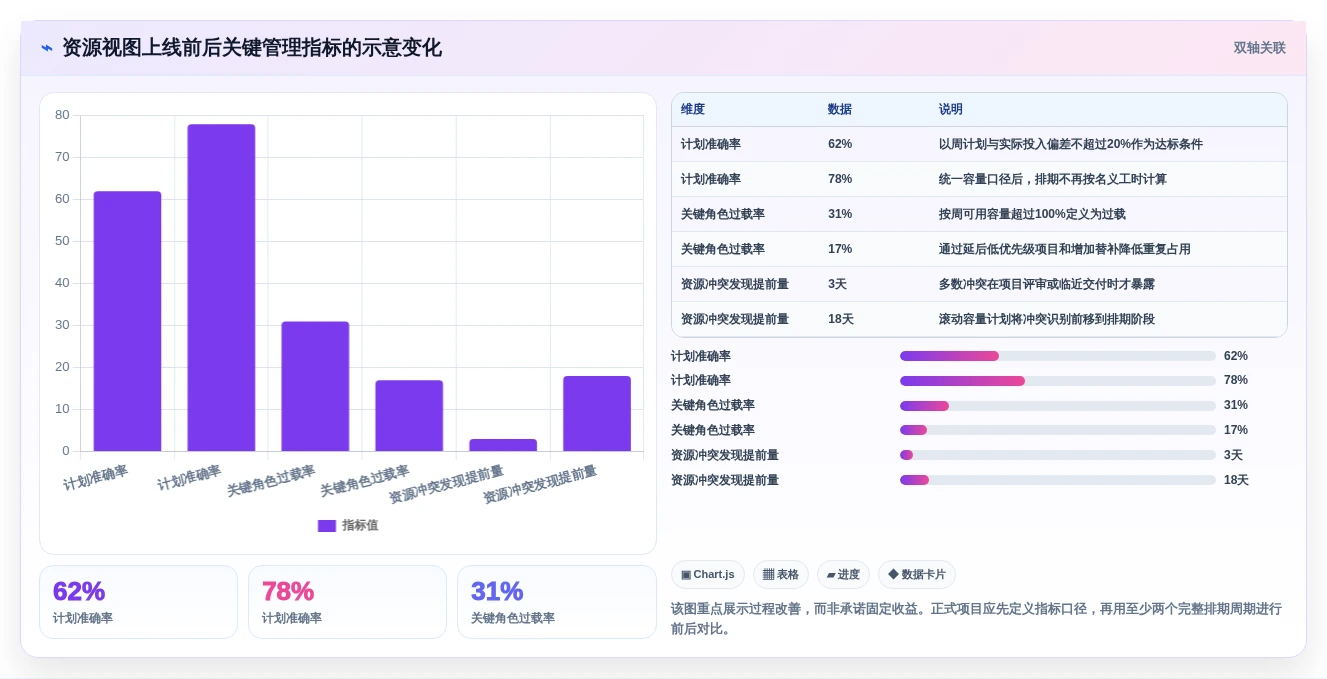
Task: Click the 18天 progress bar
Action: 1058,480
